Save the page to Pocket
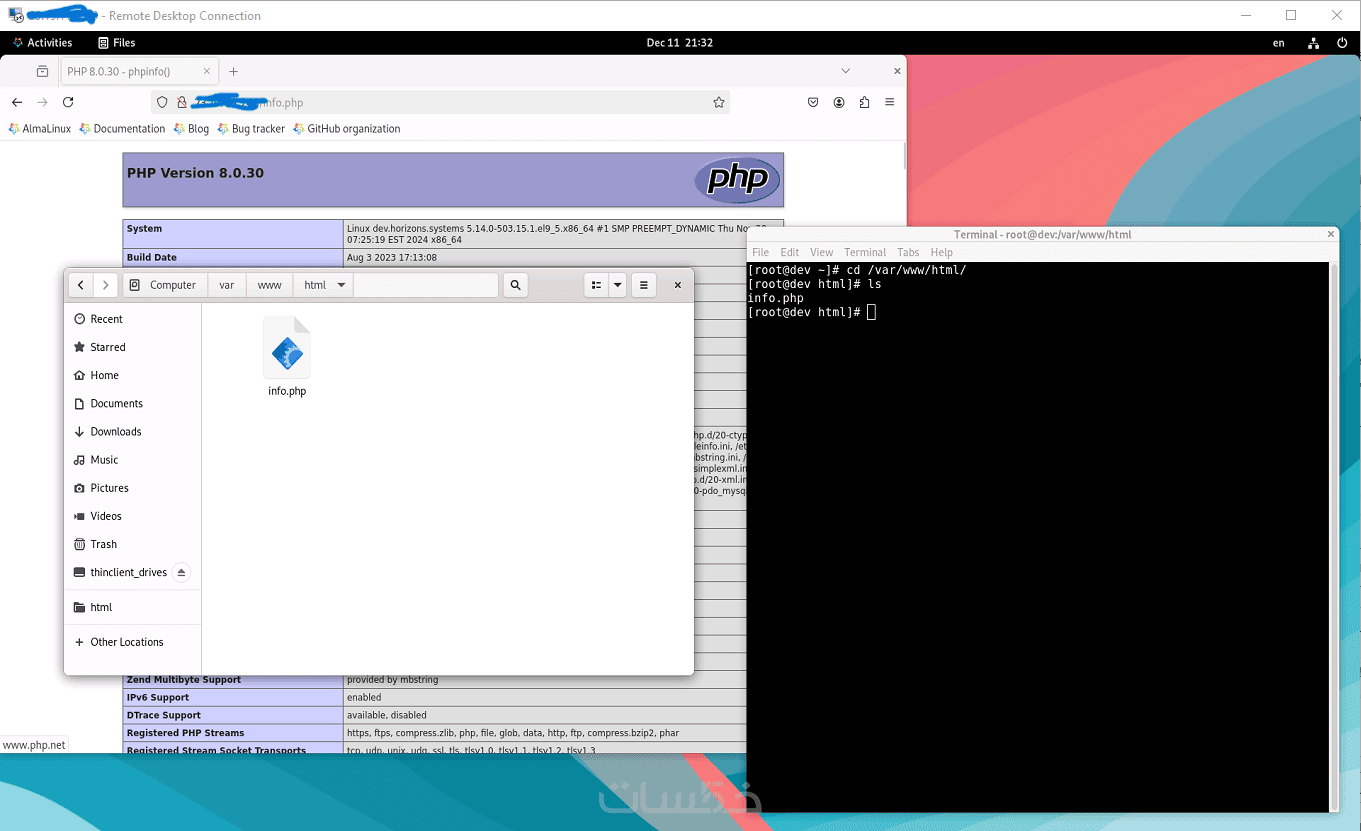The height and width of the screenshot is (831, 1361). [813, 102]
